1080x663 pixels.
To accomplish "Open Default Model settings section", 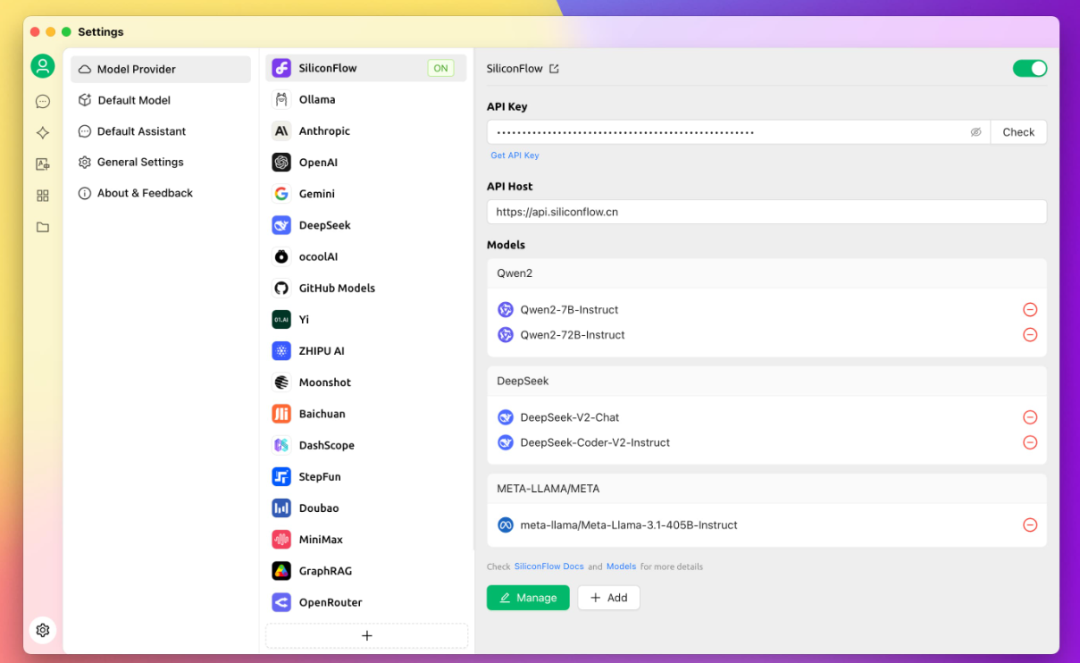I will (160, 100).
